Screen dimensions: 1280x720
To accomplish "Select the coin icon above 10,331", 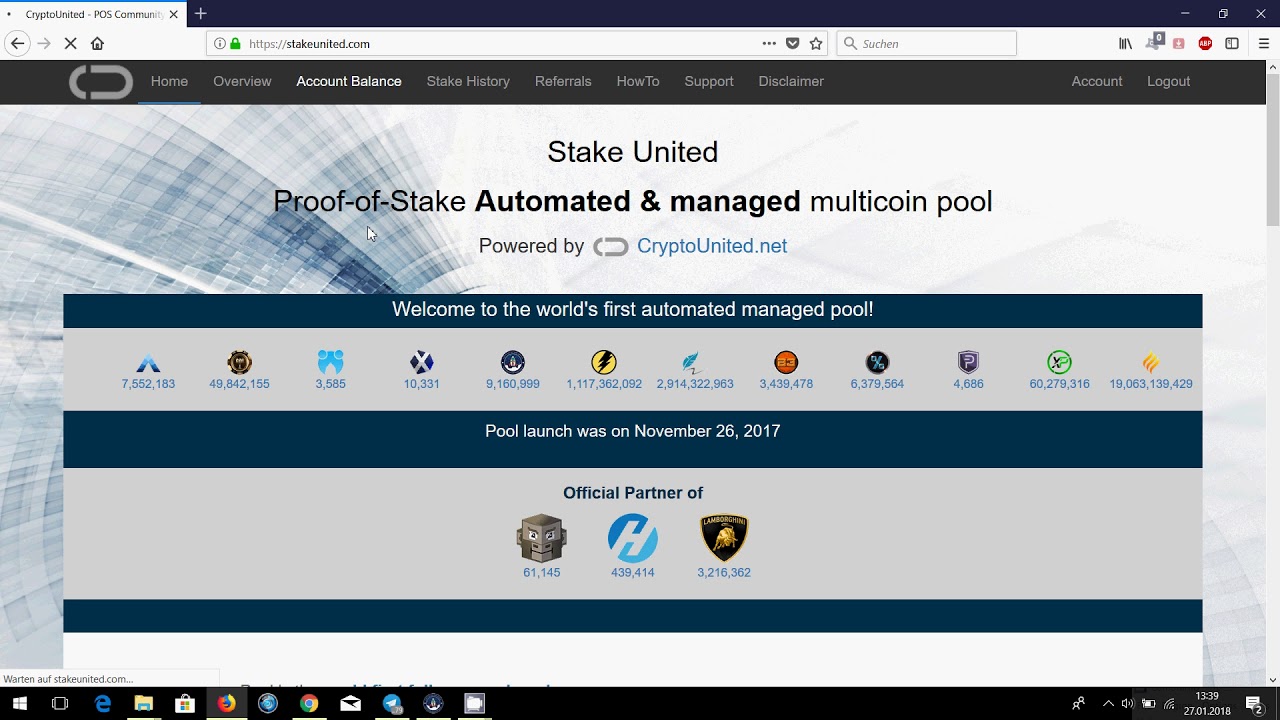I will pyautogui.click(x=421, y=362).
